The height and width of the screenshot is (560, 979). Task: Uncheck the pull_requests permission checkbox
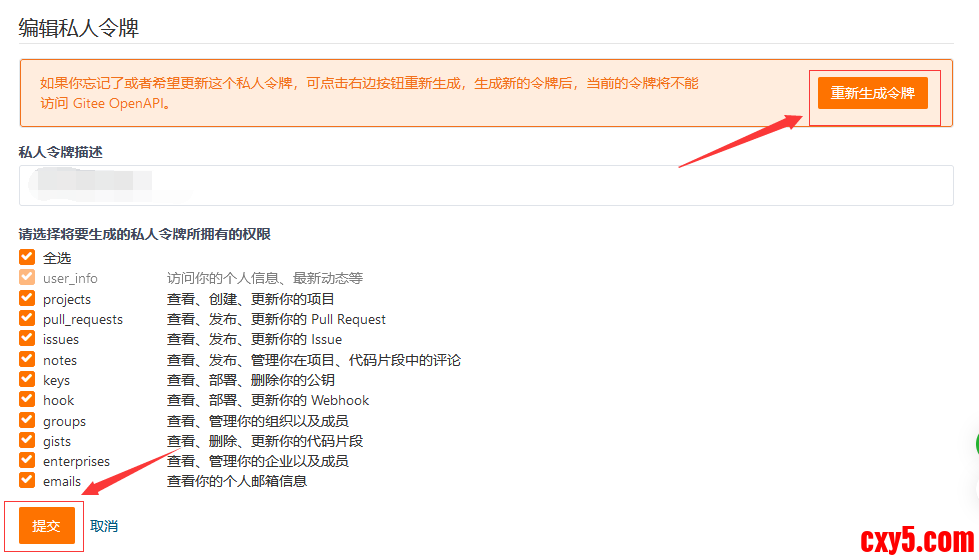click(x=27, y=318)
